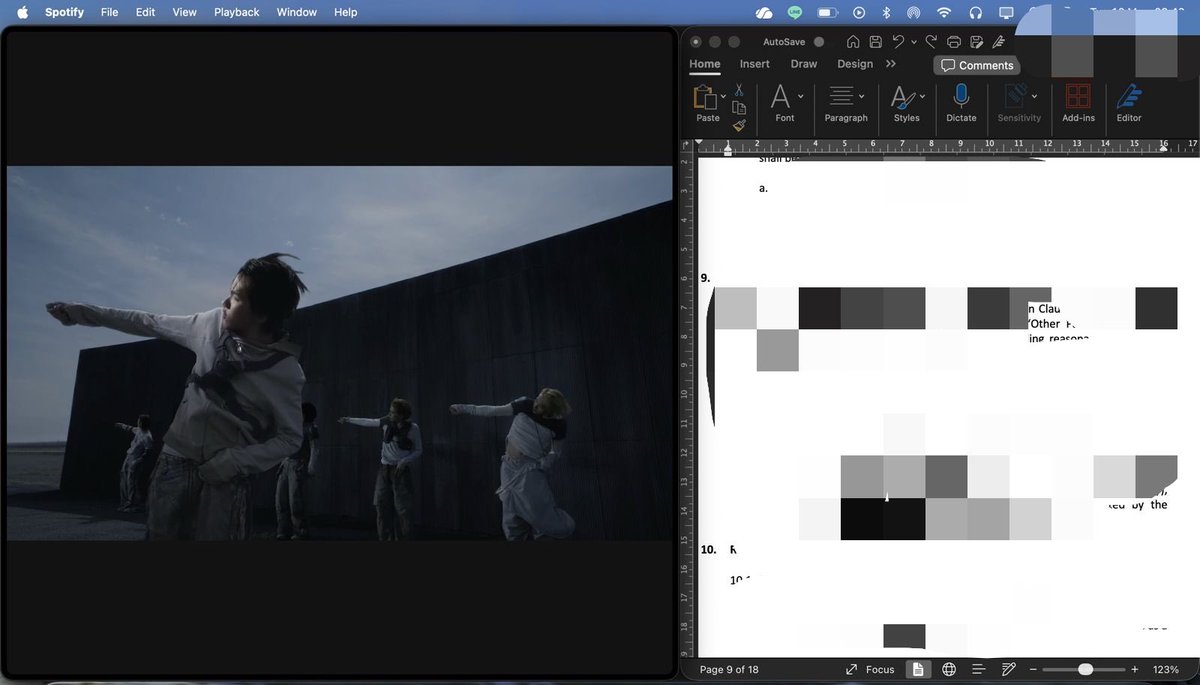
Task: Expand the Paste options dropdown arrow
Action: point(721,98)
